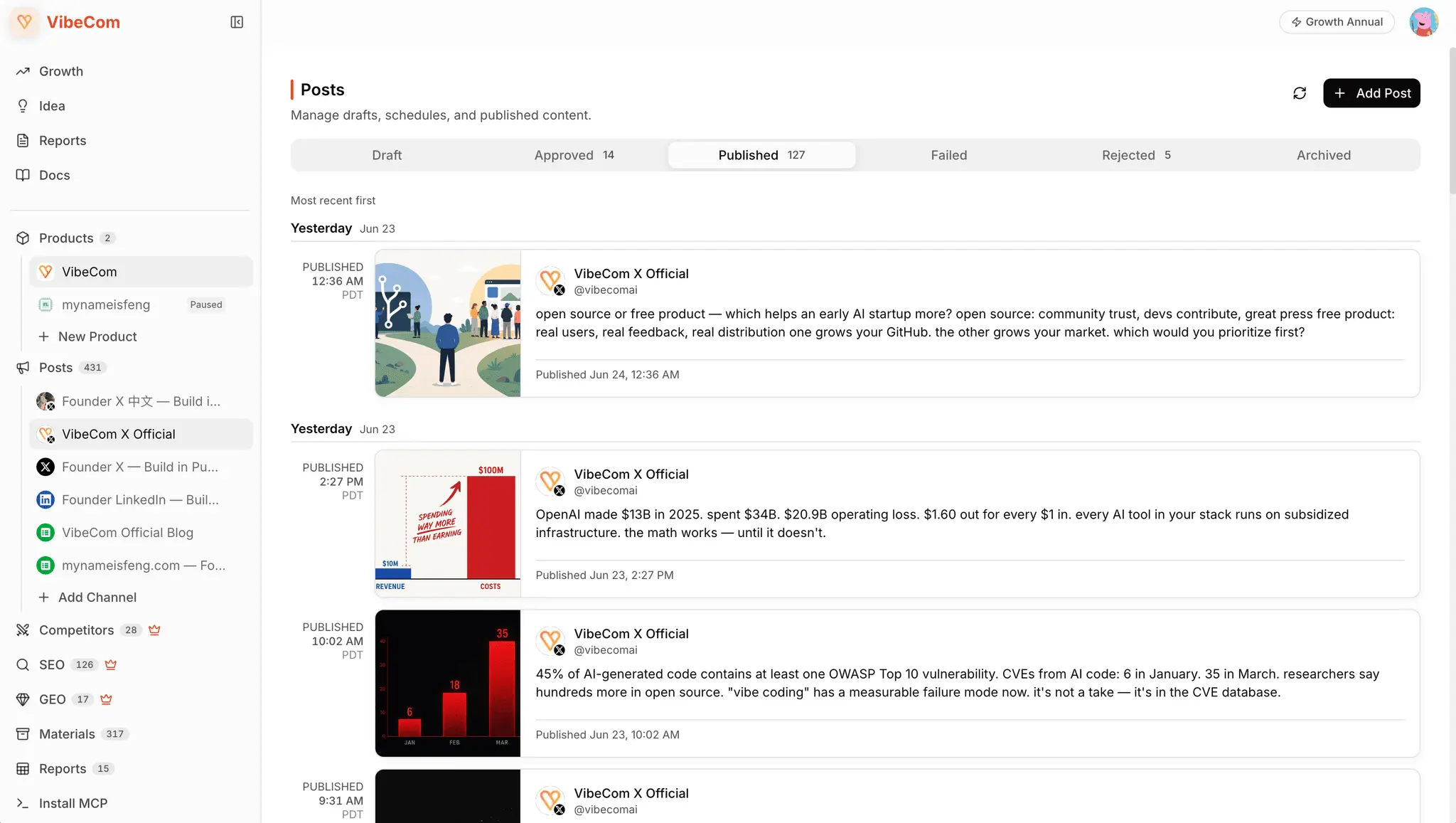
Task: Click the crown icon next to SEO
Action: pos(110,664)
